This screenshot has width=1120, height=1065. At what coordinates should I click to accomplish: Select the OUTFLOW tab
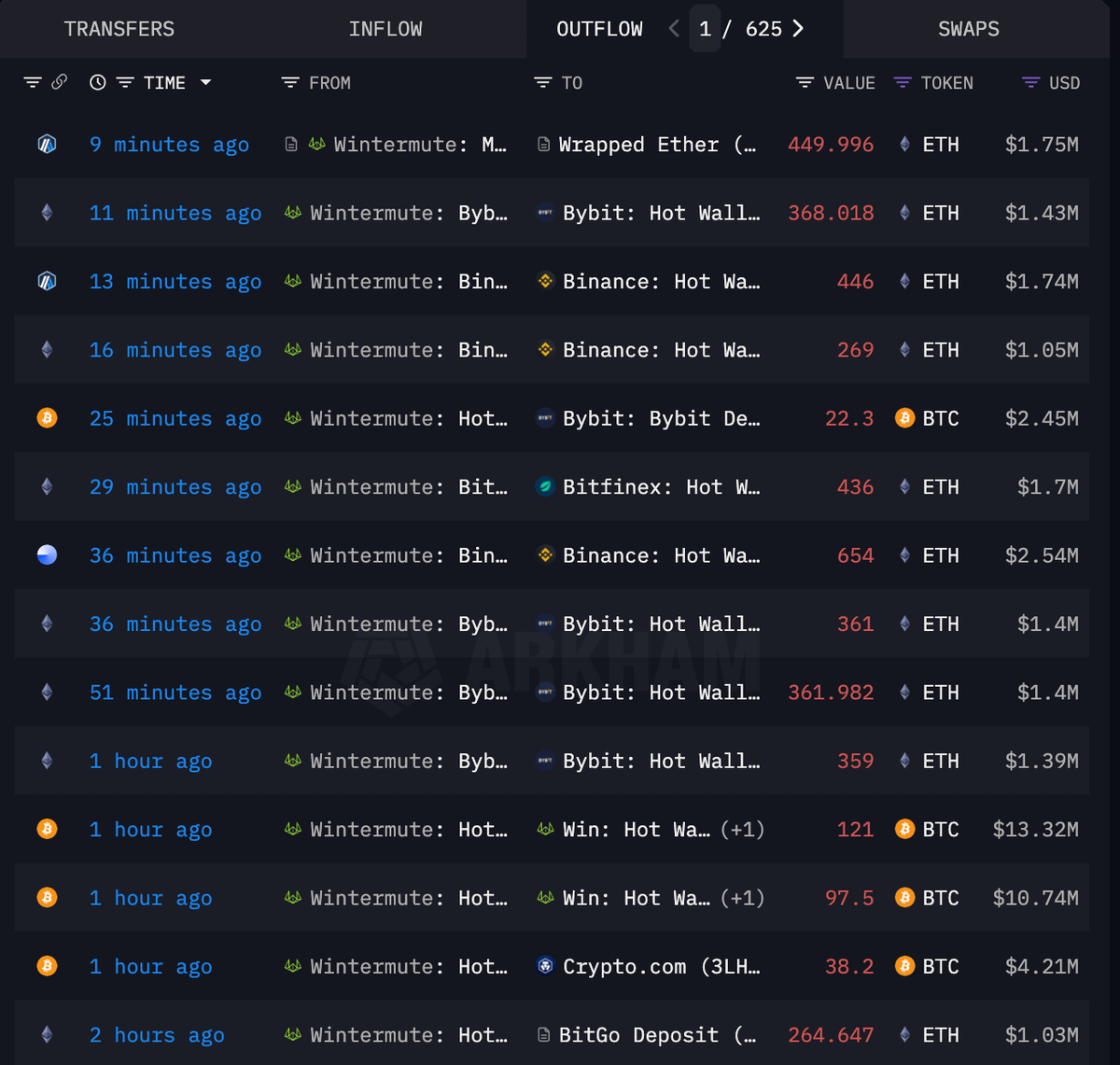599,29
